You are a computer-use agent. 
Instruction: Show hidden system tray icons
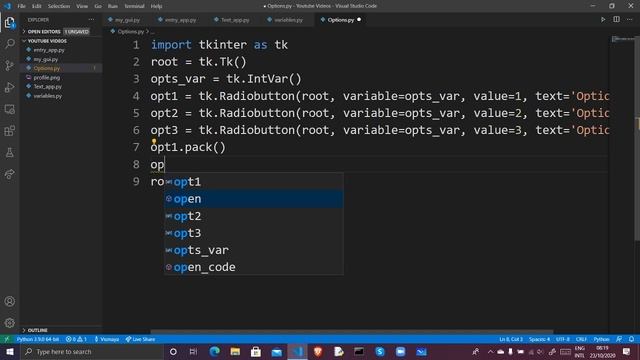click(490, 351)
